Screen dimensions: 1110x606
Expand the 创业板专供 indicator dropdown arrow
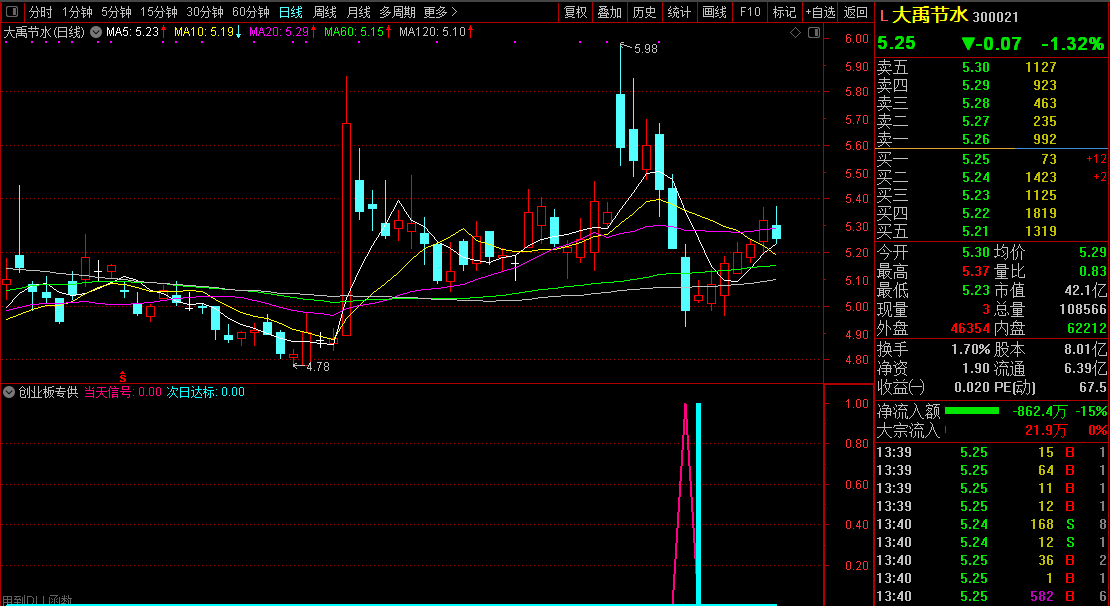10,392
